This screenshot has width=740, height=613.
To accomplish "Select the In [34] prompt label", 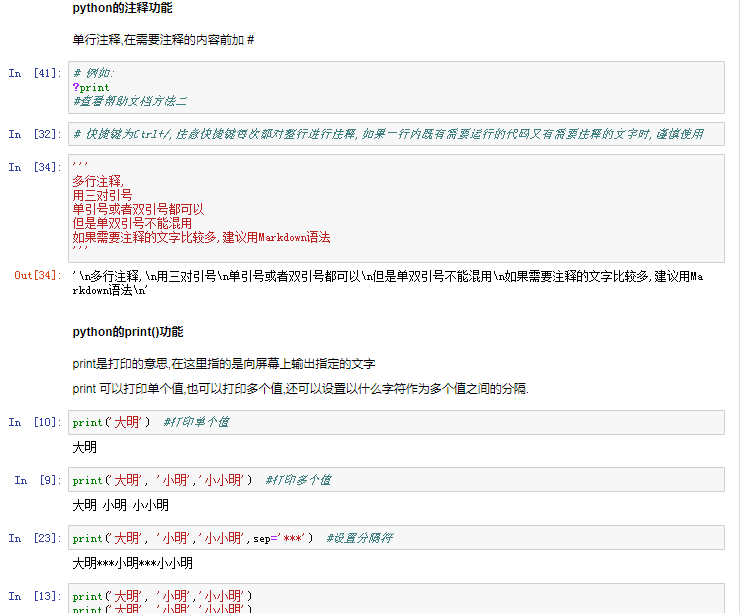I will [x=35, y=167].
